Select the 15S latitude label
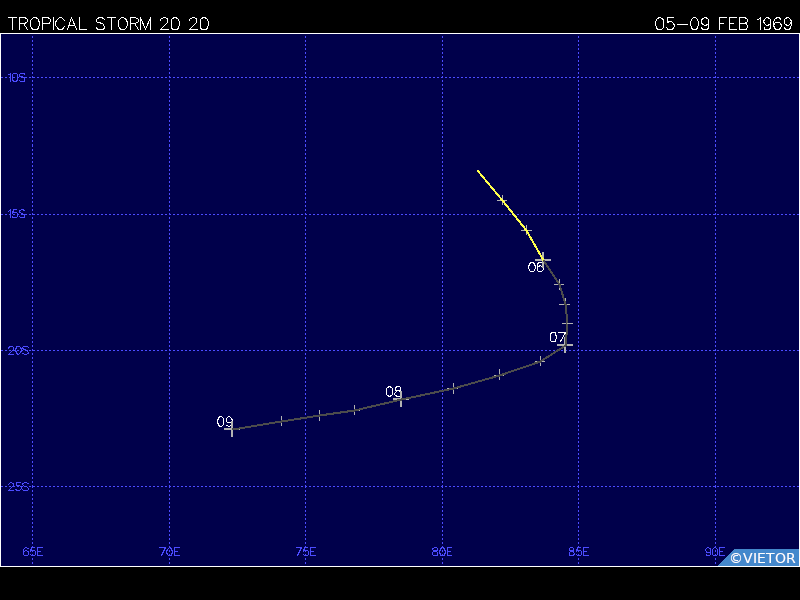 [15, 214]
